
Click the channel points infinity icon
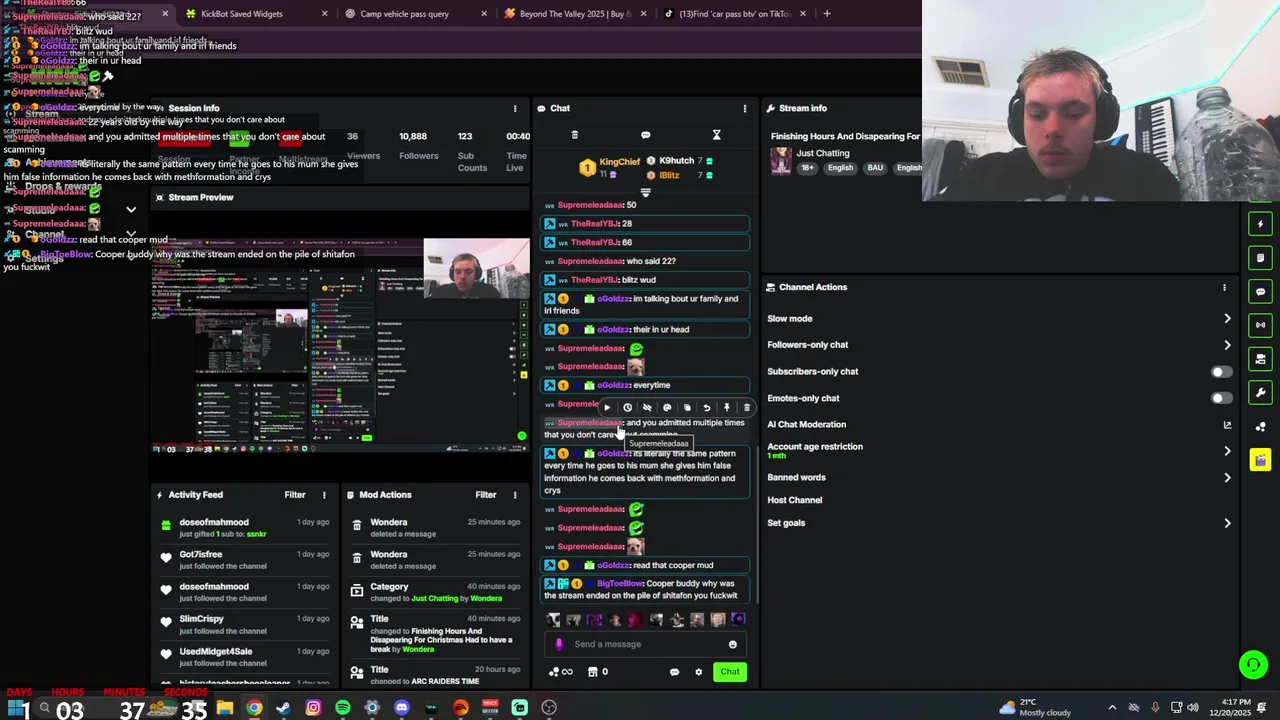[x=561, y=672]
